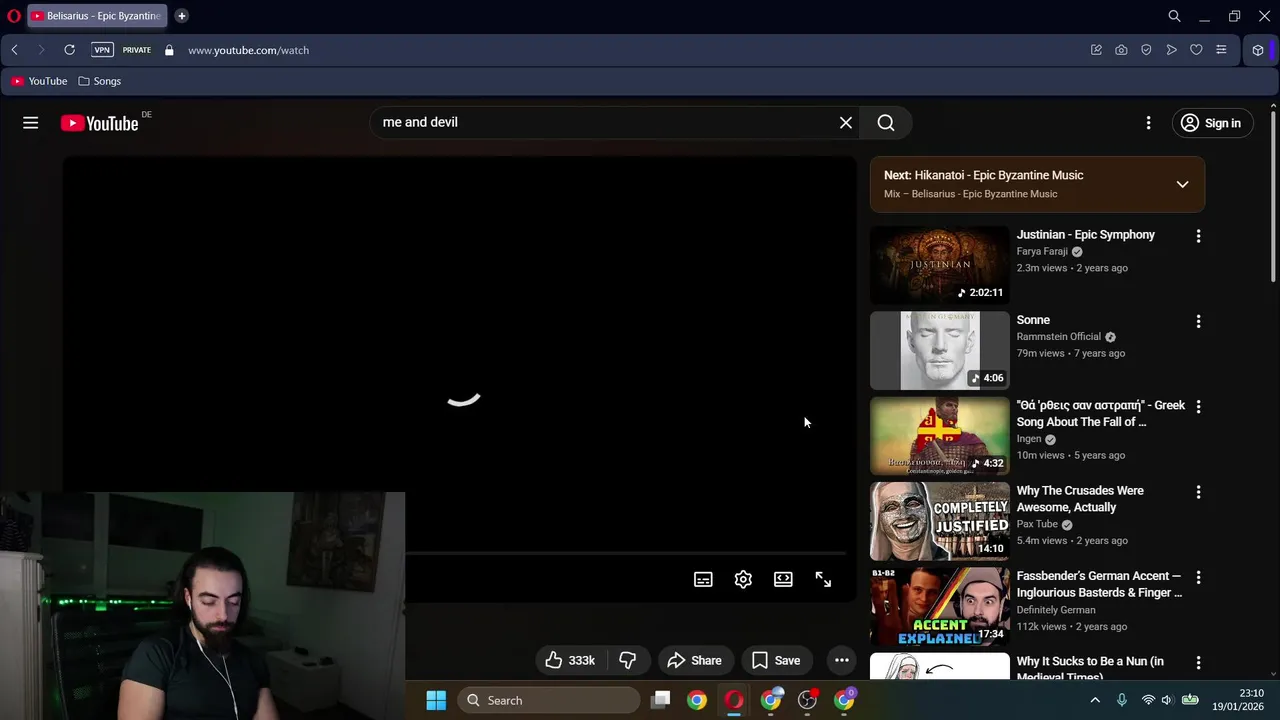Bookmark page with the heart icon
The height and width of the screenshot is (720, 1280).
click(x=1196, y=50)
